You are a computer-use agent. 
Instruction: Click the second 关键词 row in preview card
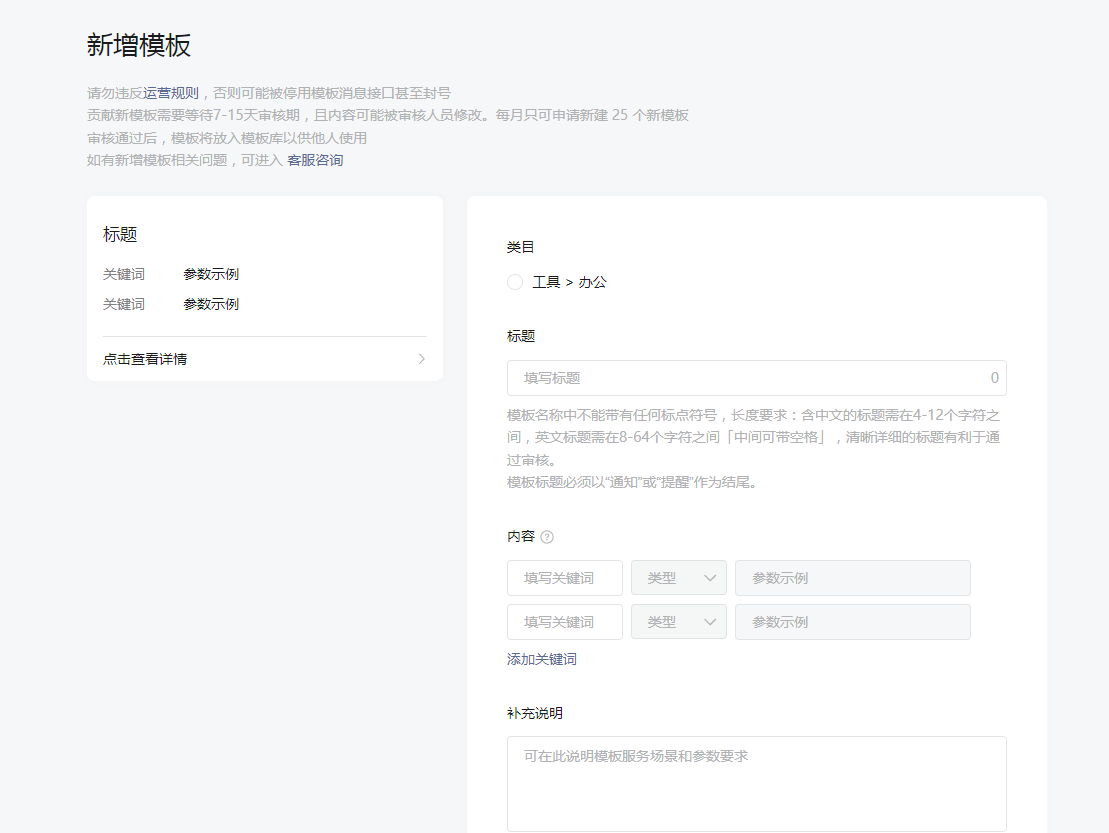coord(171,304)
